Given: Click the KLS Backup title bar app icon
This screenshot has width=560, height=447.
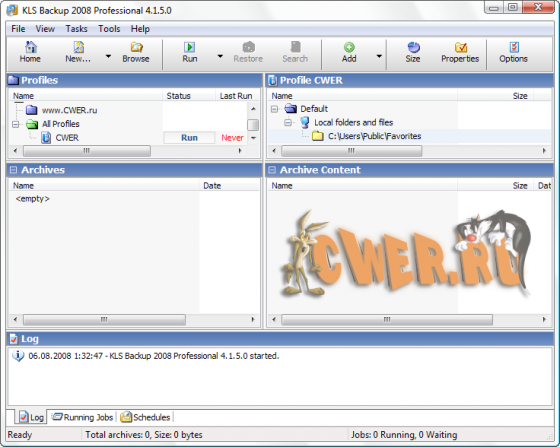Looking at the screenshot, I should click(13, 10).
